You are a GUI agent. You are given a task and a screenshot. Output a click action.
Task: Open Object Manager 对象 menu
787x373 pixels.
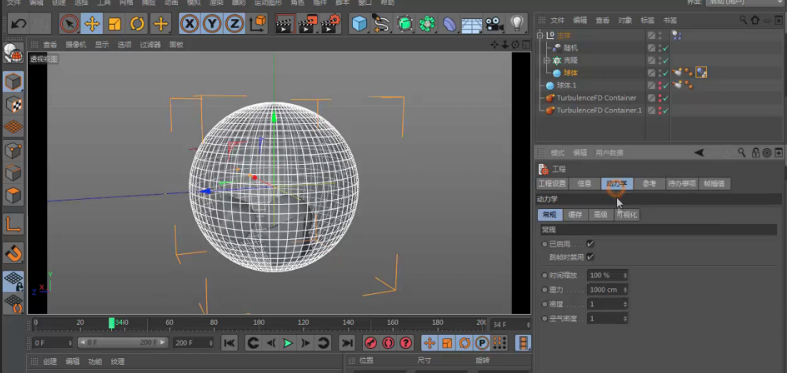coord(625,21)
